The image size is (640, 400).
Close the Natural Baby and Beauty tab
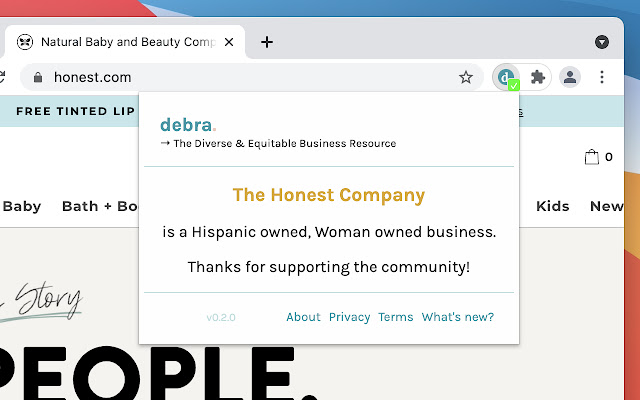(x=229, y=42)
